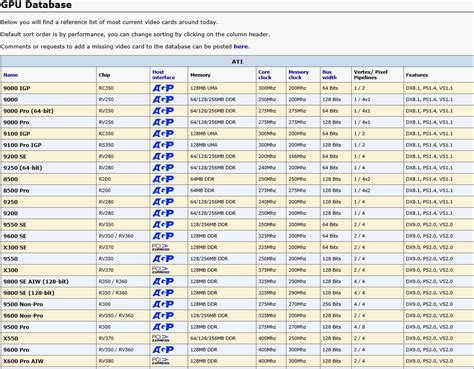Click AGP icon in 9000 Pro (64-bit) row
This screenshot has height=369, width=474.
click(x=163, y=111)
